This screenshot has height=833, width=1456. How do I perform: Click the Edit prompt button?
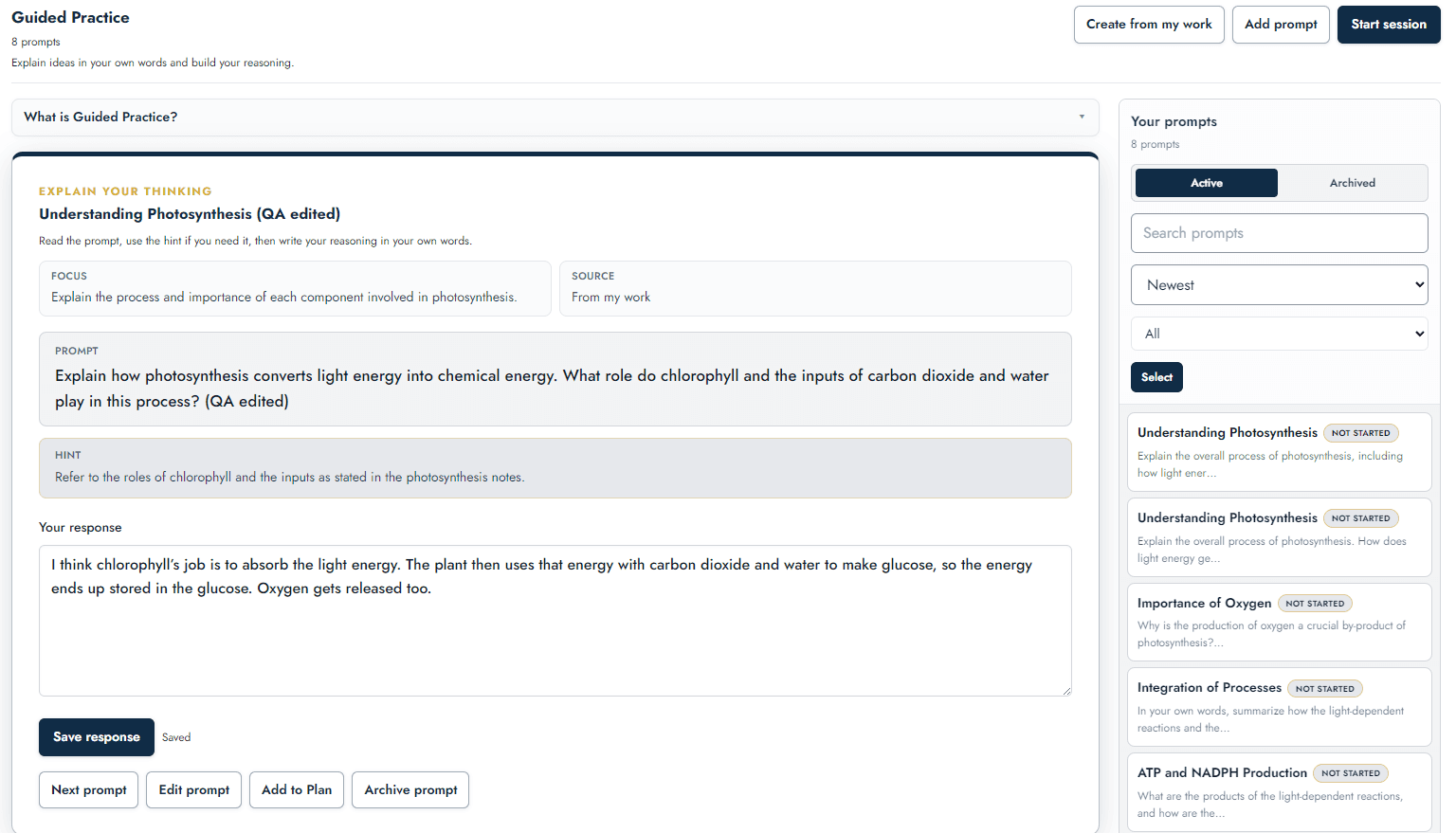(194, 790)
